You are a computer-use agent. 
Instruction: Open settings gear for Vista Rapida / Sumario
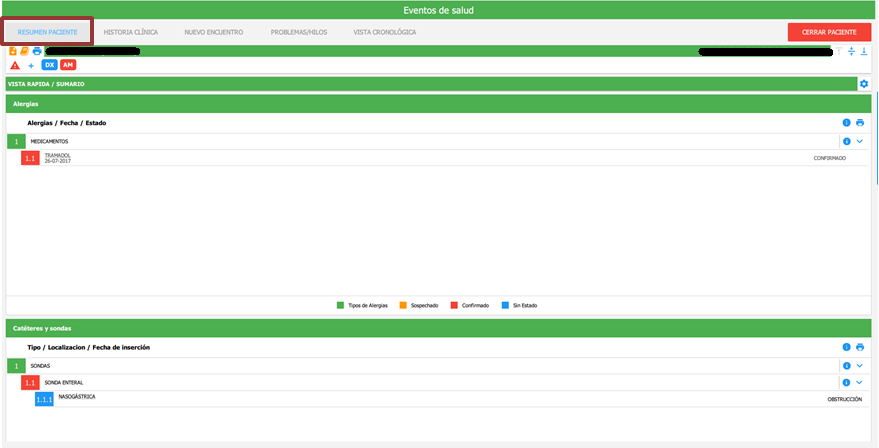click(x=865, y=84)
